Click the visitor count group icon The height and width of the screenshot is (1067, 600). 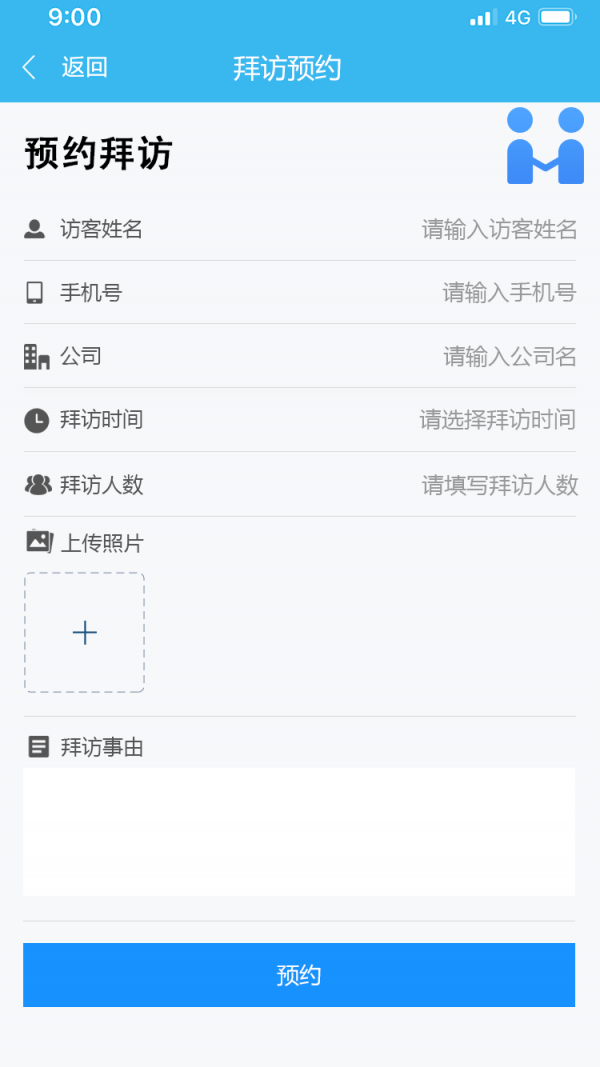37,485
